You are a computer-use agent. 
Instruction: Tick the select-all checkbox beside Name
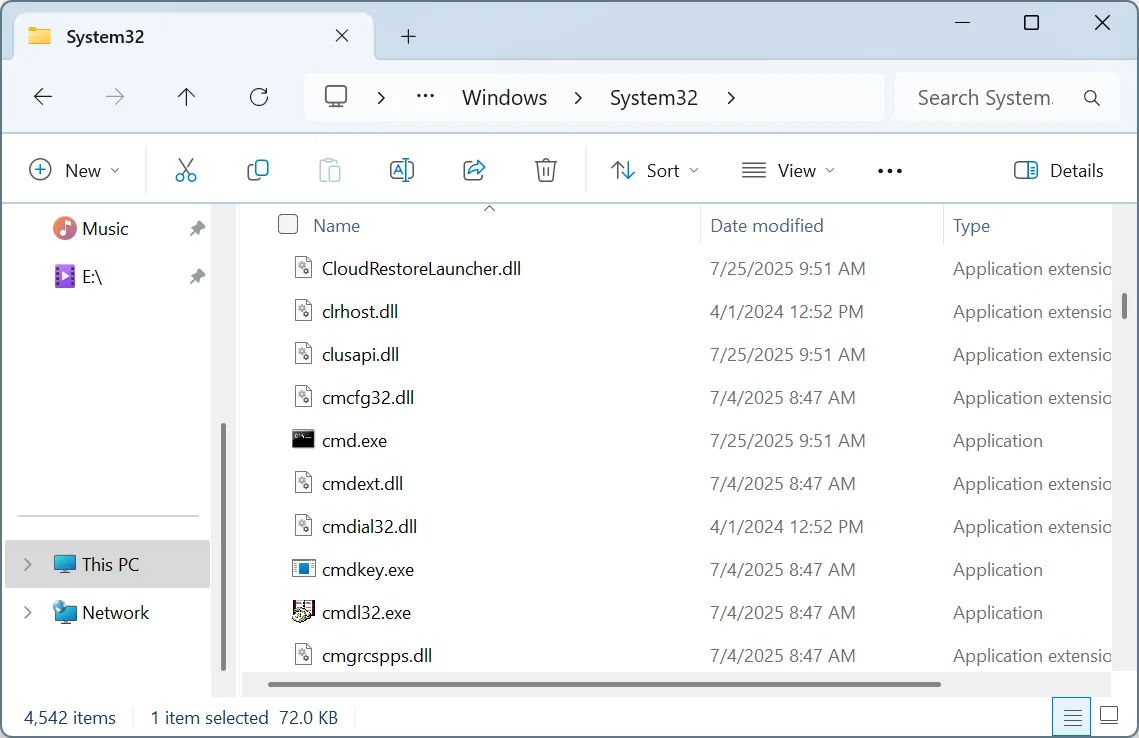(x=288, y=224)
